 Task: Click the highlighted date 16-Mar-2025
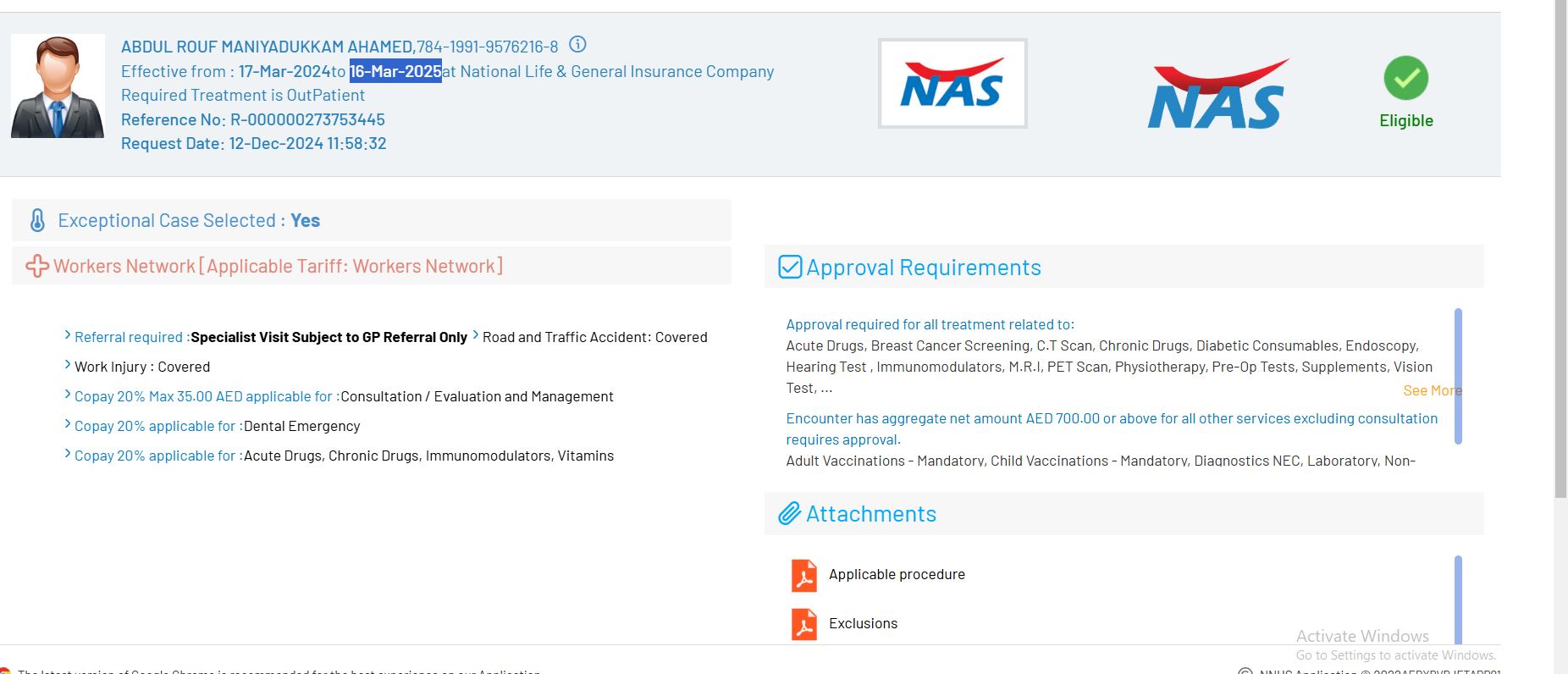(395, 71)
